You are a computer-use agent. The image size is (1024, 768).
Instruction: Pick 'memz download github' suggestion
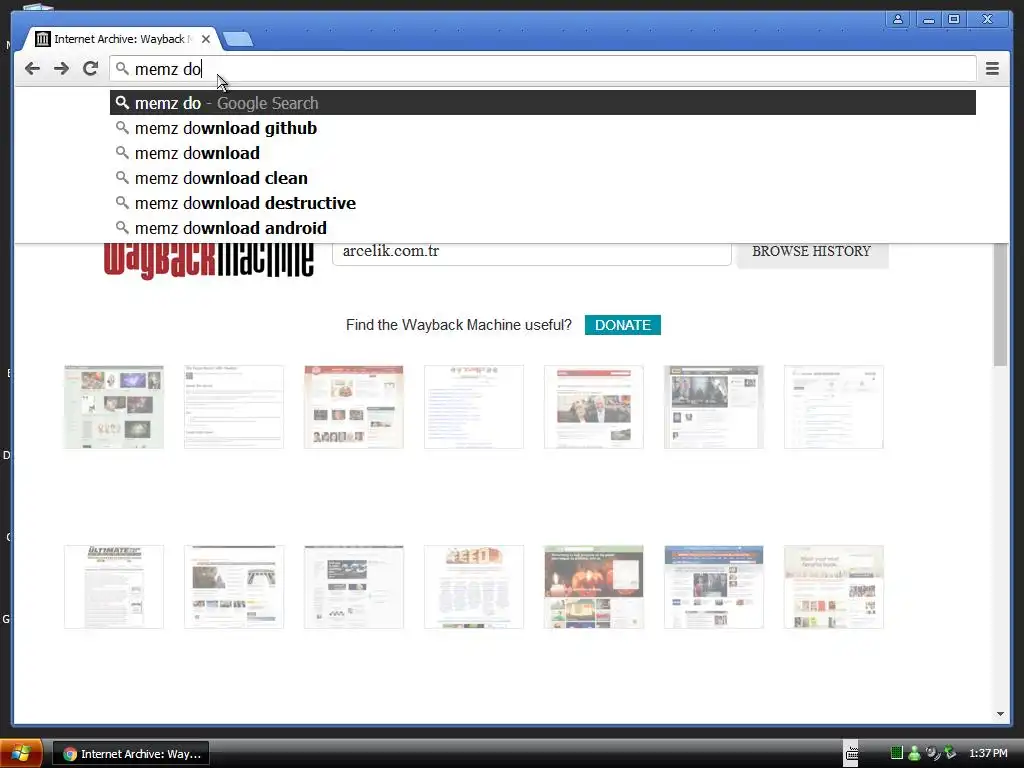coord(542,128)
